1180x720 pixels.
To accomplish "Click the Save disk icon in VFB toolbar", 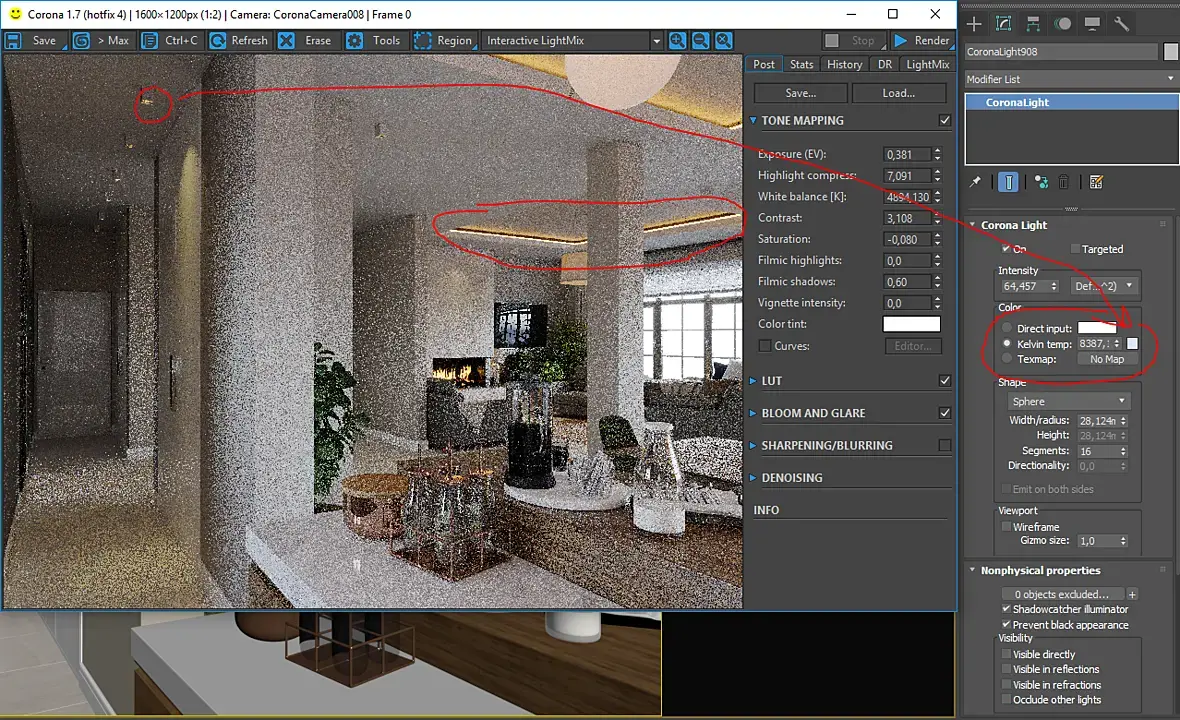I will (13, 41).
